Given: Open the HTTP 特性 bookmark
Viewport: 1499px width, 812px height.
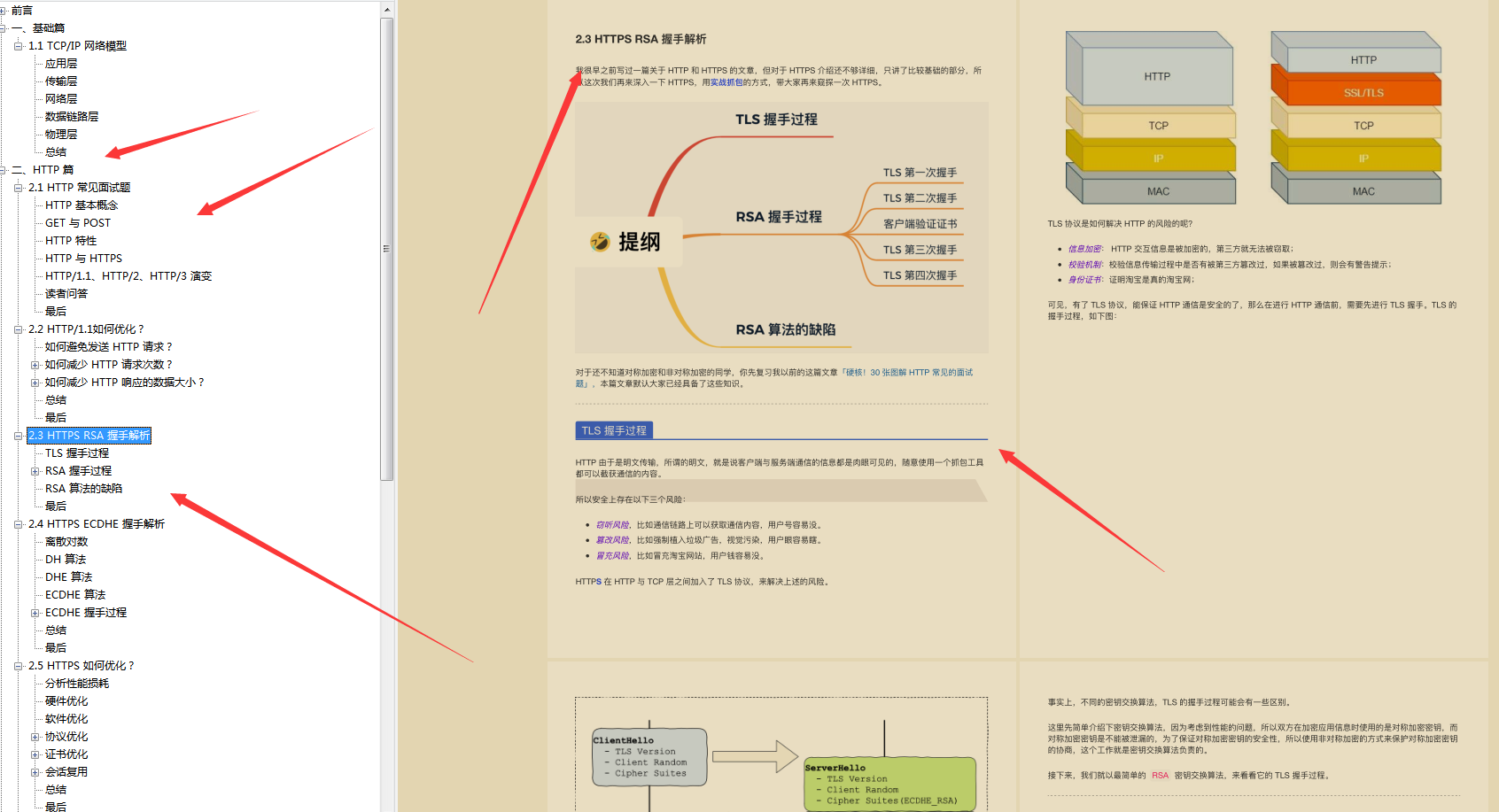Looking at the screenshot, I should [x=71, y=241].
